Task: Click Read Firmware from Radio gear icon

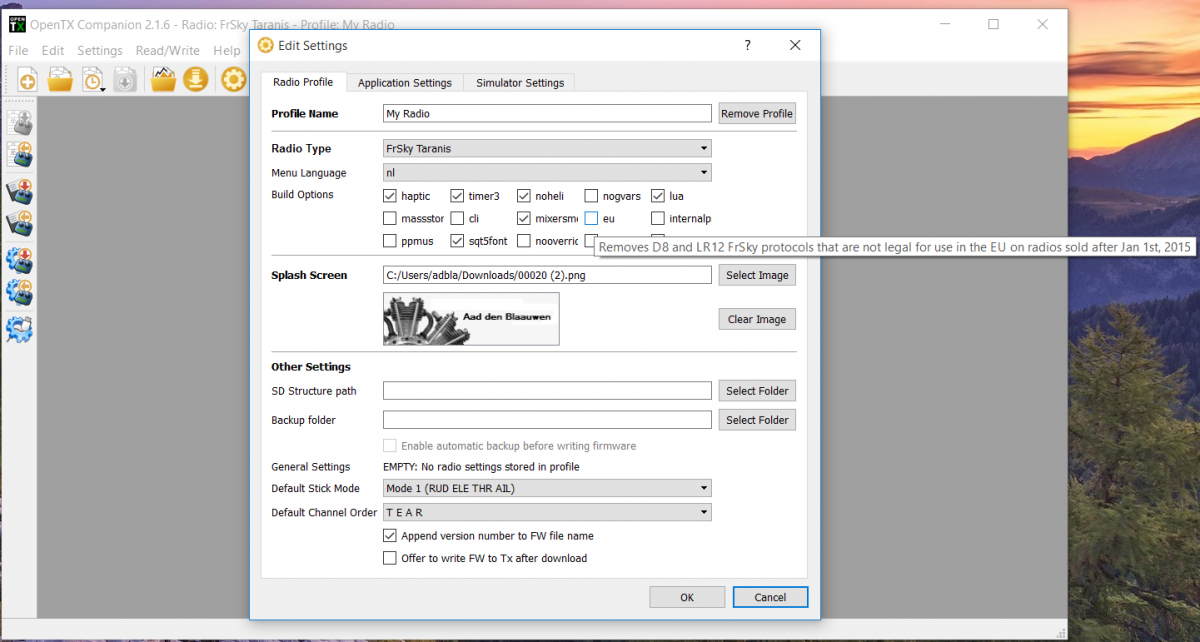Action: (x=20, y=292)
